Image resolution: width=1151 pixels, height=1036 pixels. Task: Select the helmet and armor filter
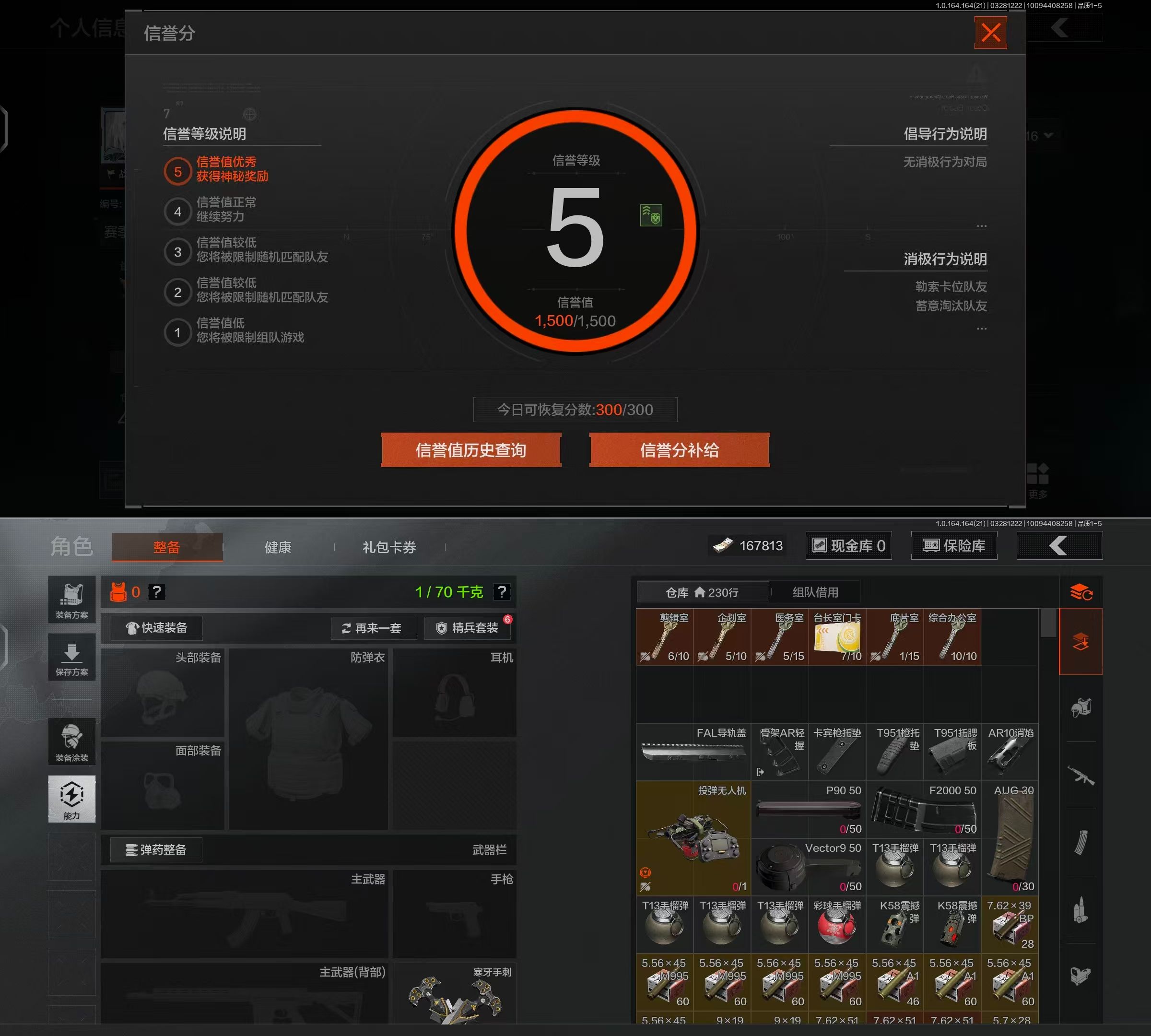coord(1081,707)
